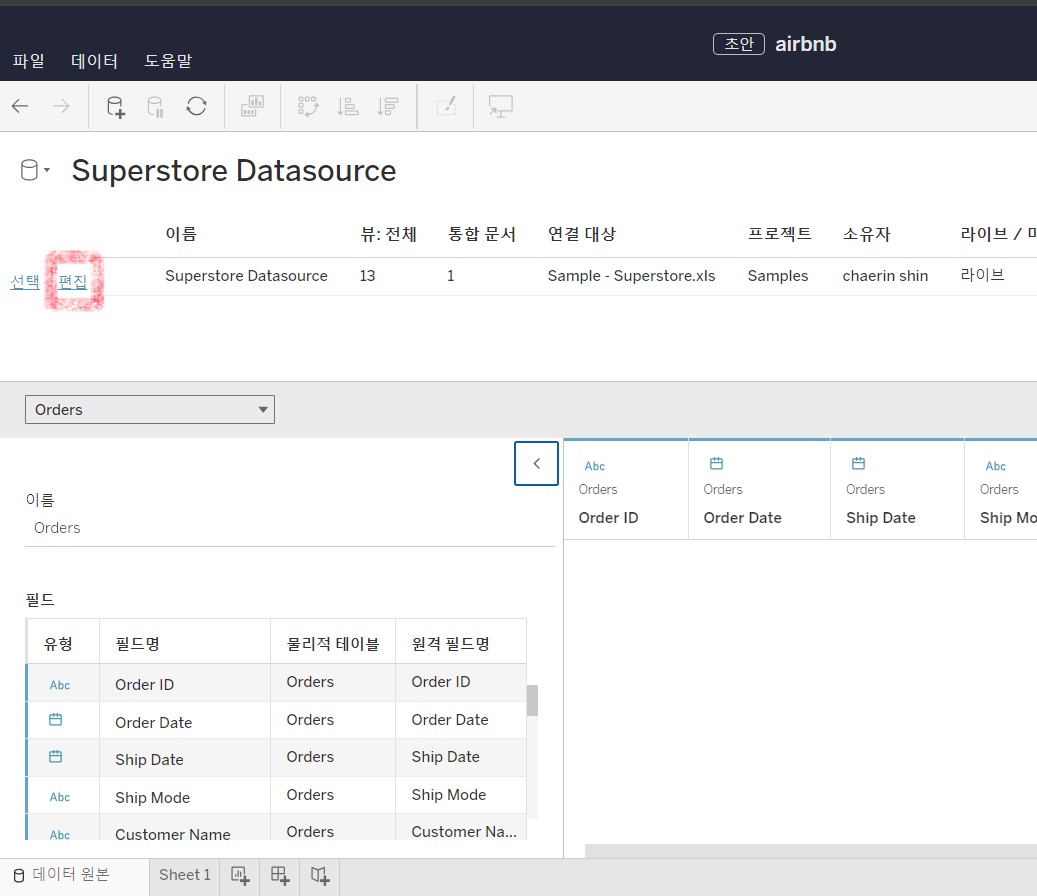
Task: Open the datasource cylinder icon dropdown beside the title
Action: click(35, 170)
